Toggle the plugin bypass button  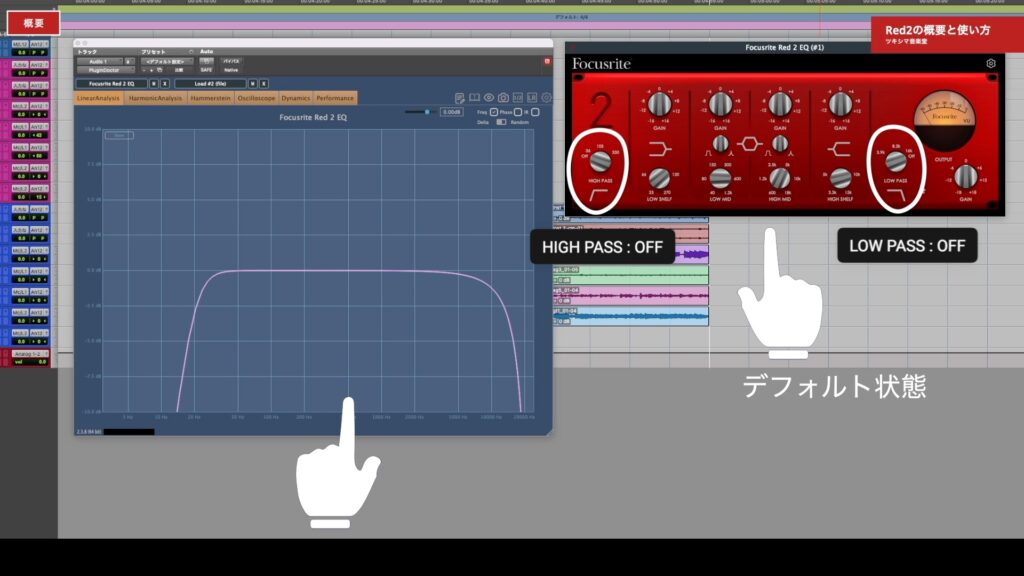tap(231, 61)
